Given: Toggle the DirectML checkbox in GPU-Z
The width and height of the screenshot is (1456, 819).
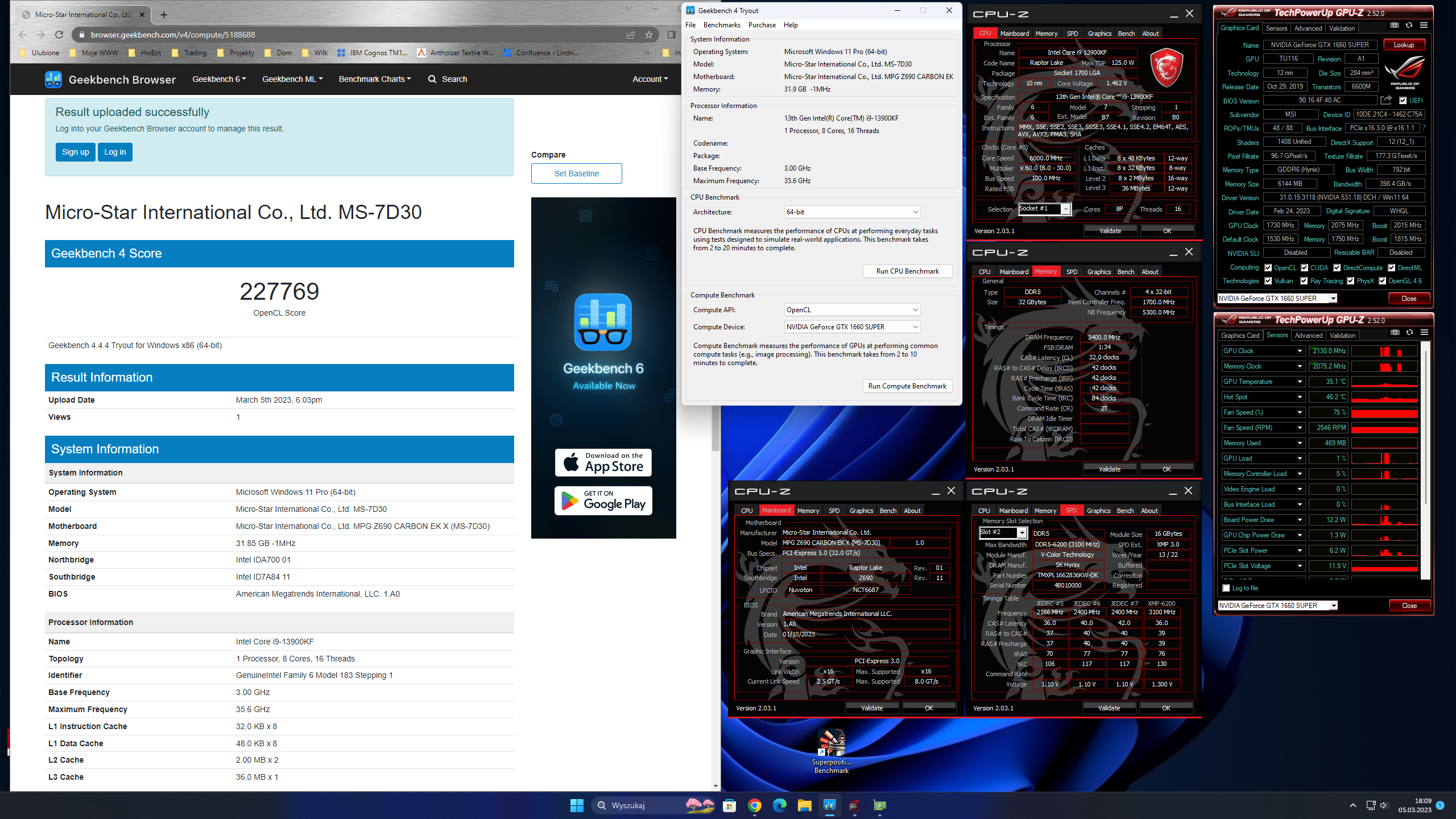Looking at the screenshot, I should click(1391, 268).
